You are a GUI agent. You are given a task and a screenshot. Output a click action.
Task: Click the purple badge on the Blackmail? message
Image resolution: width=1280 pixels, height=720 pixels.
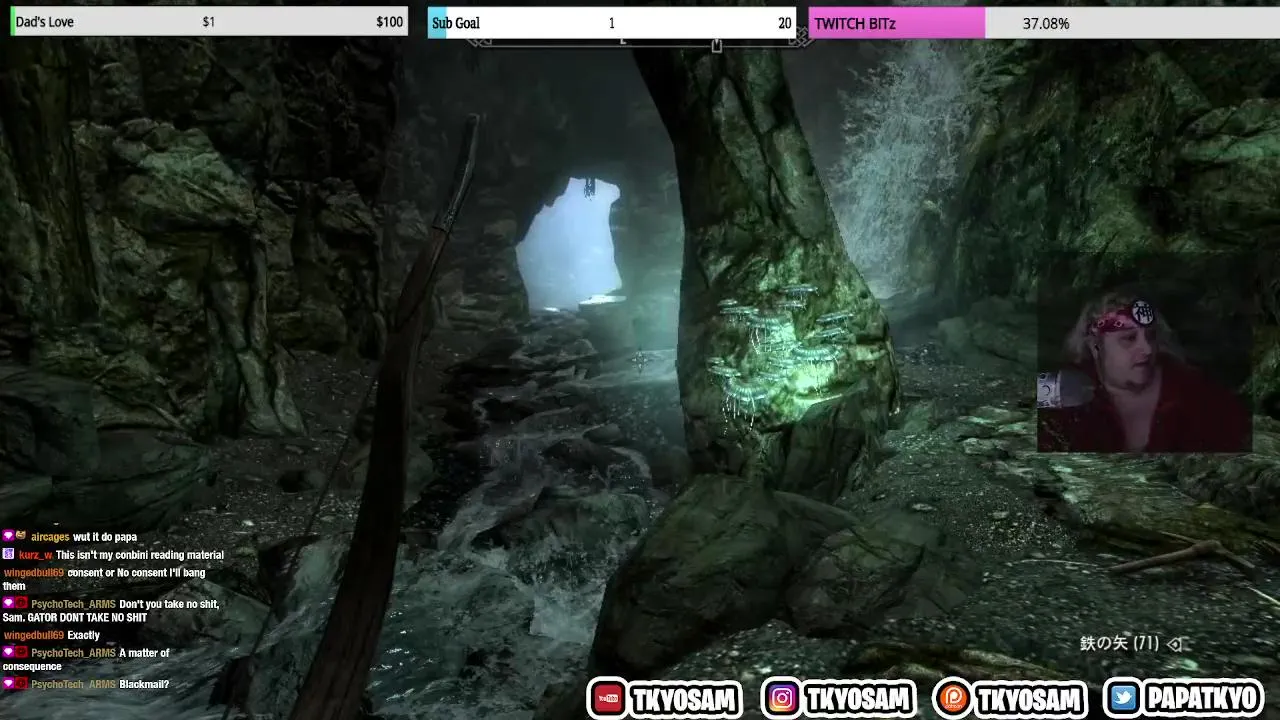pyautogui.click(x=8, y=684)
